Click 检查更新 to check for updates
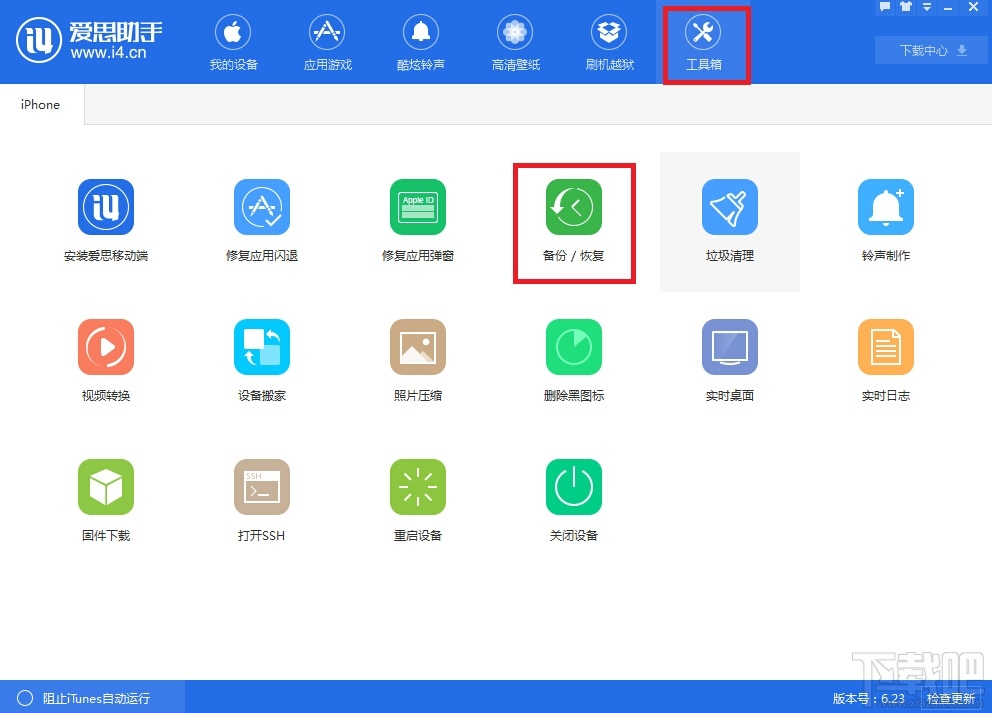992x713 pixels. (x=950, y=698)
